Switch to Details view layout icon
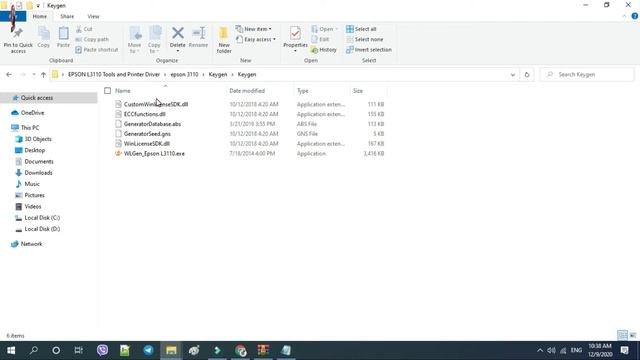 click(x=622, y=335)
